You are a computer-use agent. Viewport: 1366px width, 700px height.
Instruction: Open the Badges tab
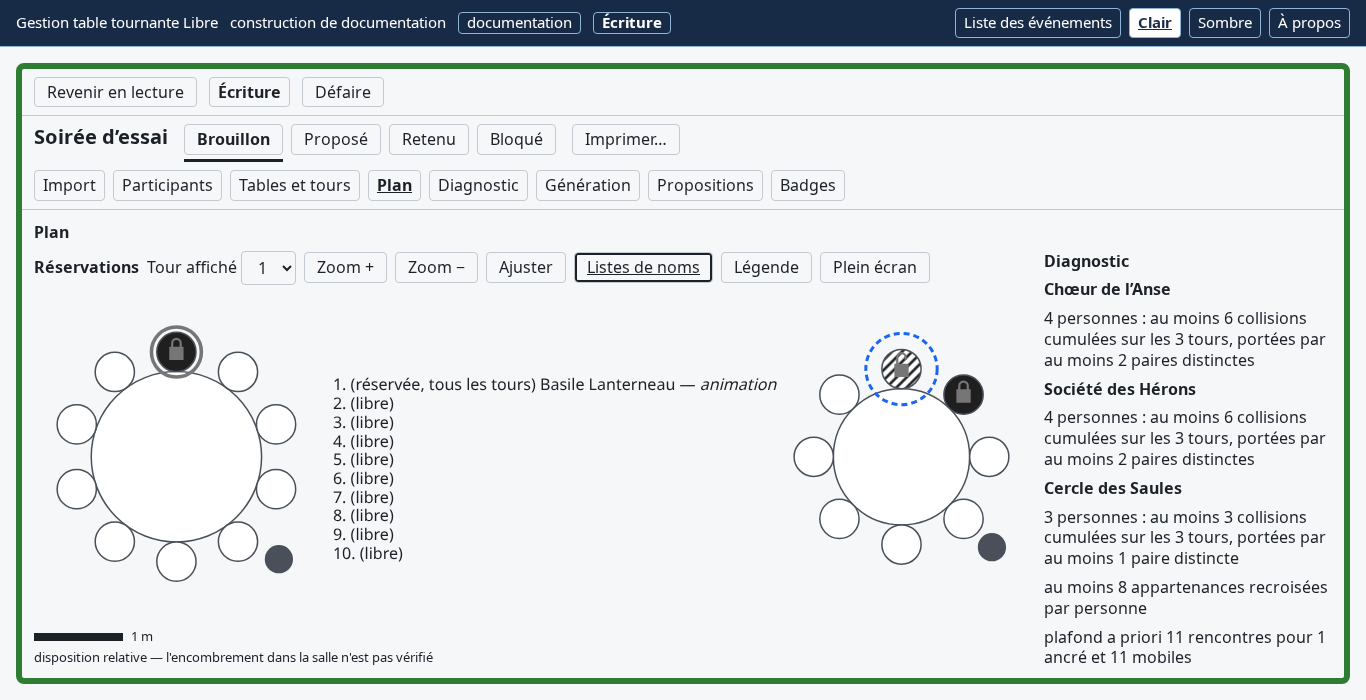[x=808, y=186]
